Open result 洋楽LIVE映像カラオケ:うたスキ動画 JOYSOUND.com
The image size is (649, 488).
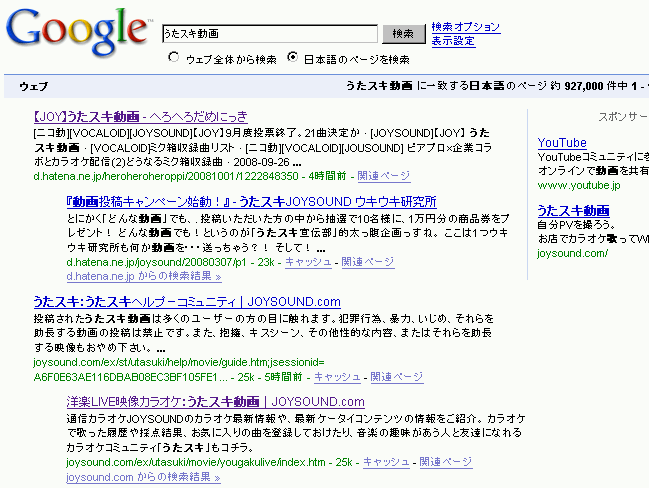tap(216, 402)
